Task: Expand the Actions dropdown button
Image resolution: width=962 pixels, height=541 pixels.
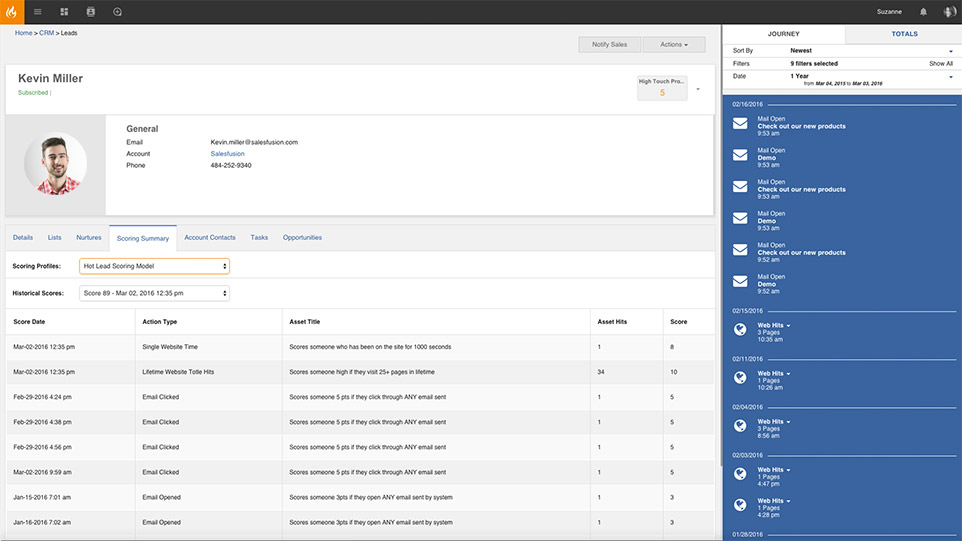Action: [674, 45]
